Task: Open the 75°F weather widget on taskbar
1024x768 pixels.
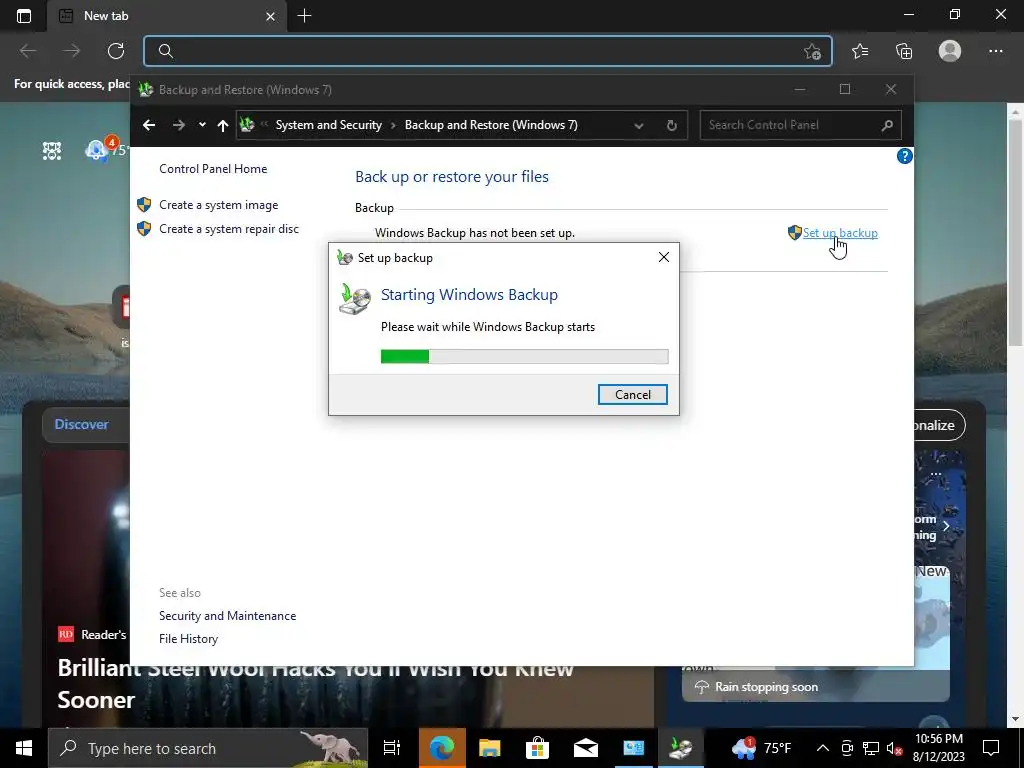Action: coord(761,748)
